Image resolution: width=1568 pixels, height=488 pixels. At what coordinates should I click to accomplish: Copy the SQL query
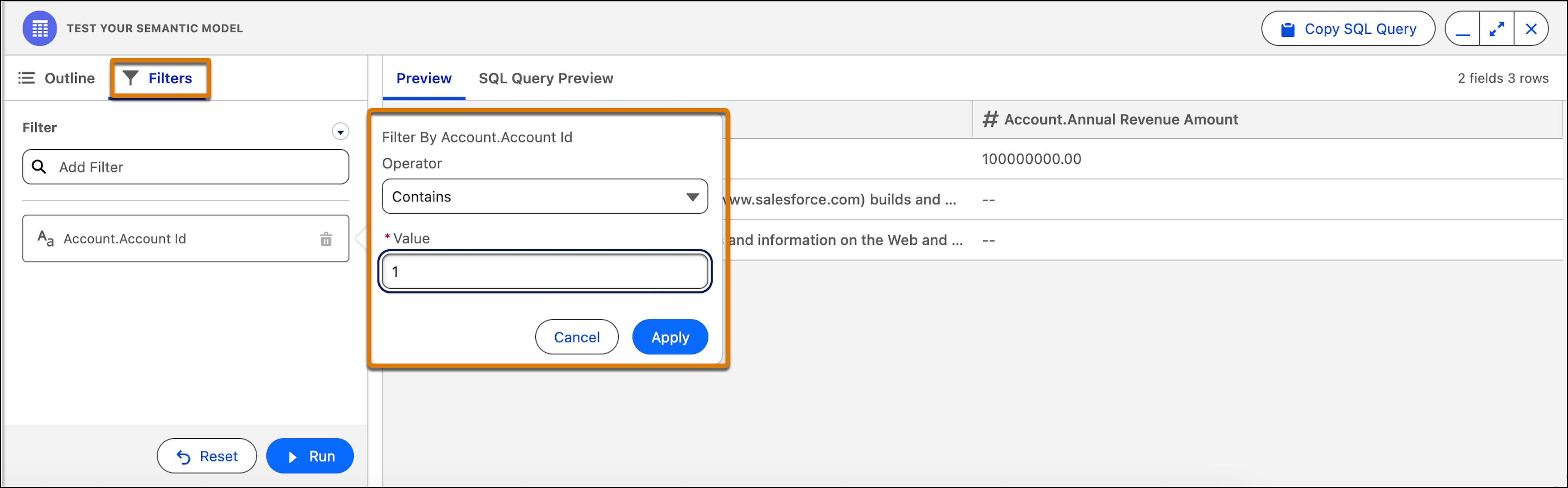1348,29
